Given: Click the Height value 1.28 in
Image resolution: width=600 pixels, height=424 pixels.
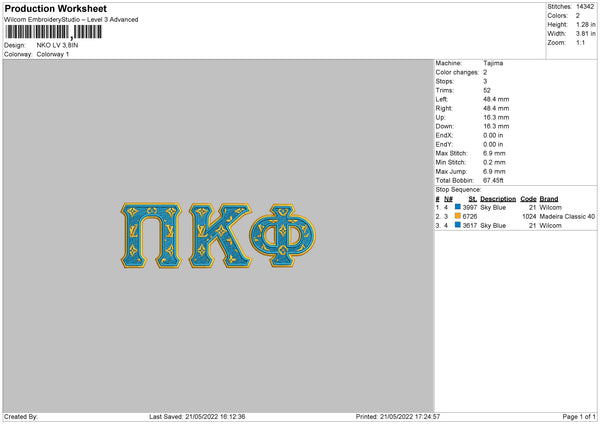Looking at the screenshot, I should tap(586, 24).
